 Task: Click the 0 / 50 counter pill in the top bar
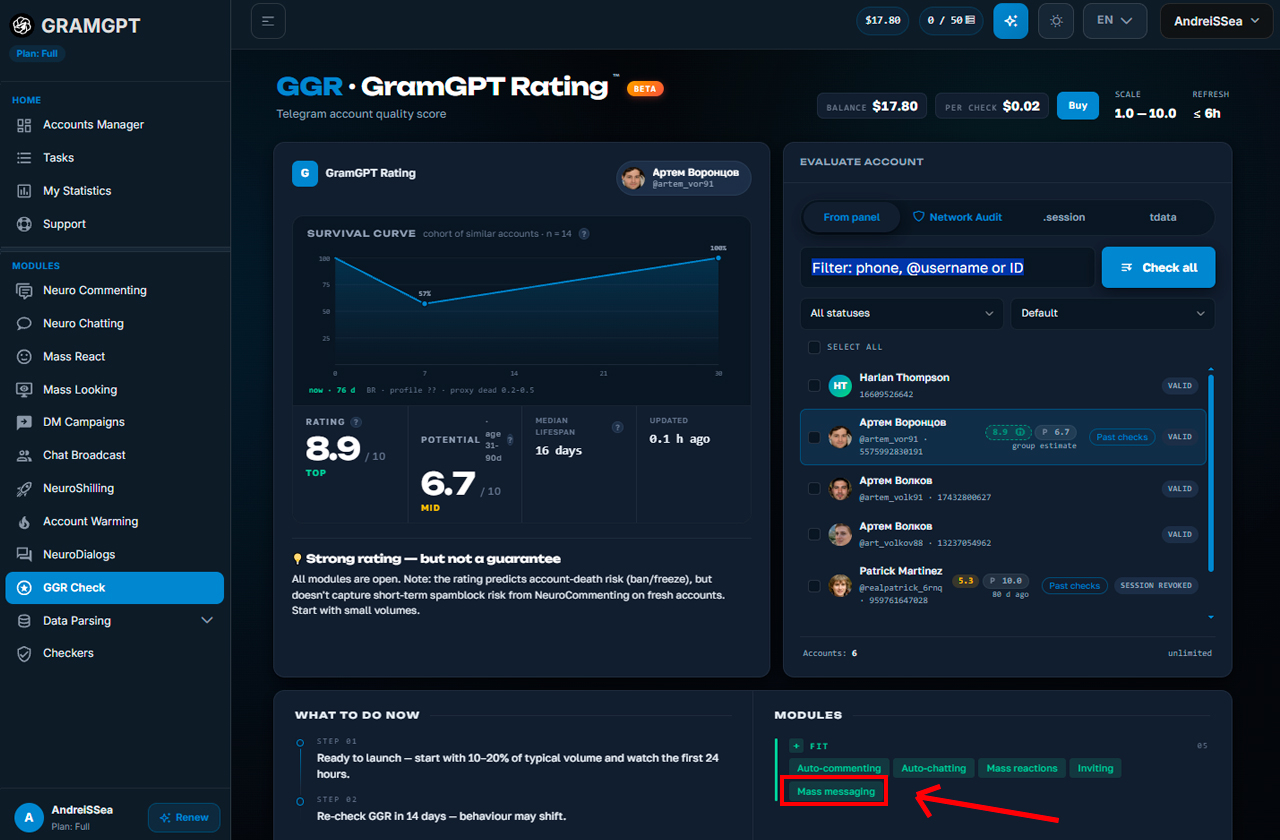[950, 20]
